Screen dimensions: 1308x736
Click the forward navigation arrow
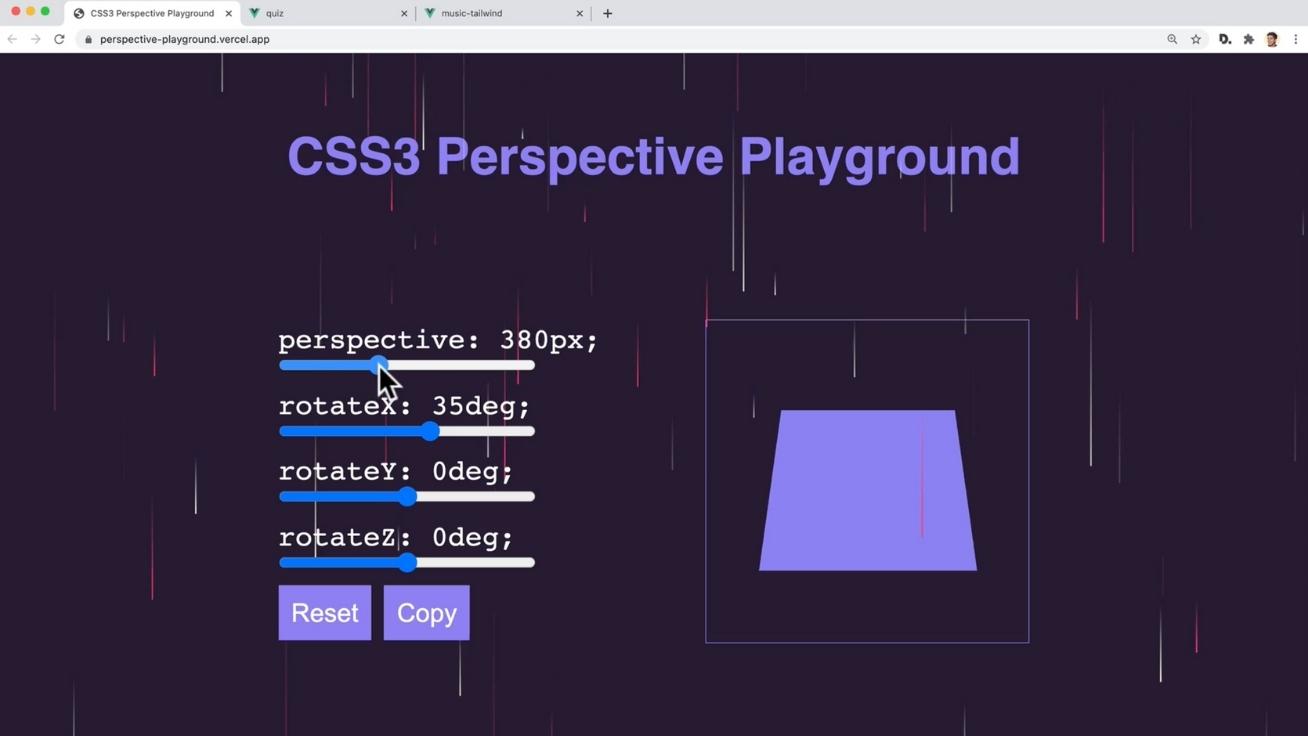click(35, 39)
